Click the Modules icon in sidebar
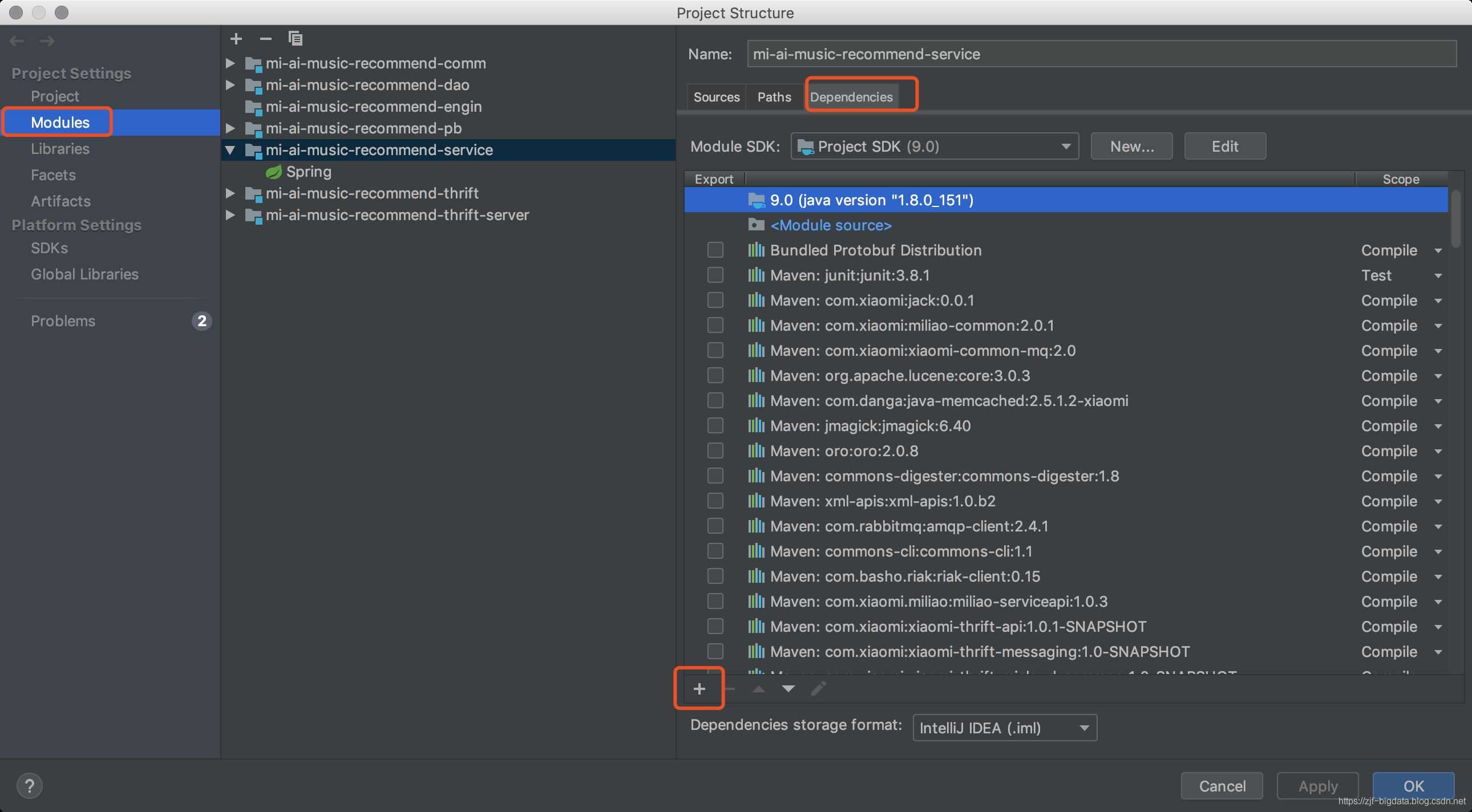 (x=59, y=122)
